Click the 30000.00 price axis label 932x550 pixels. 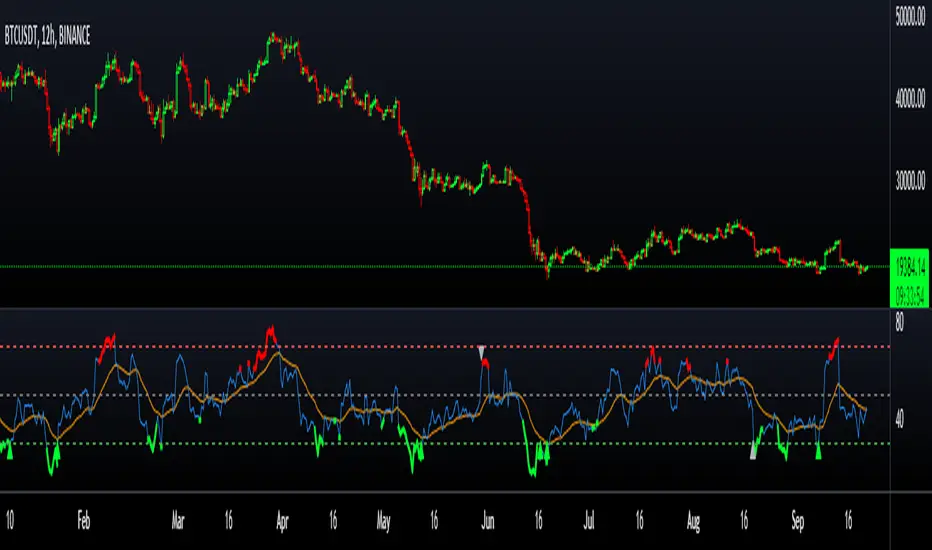[908, 181]
